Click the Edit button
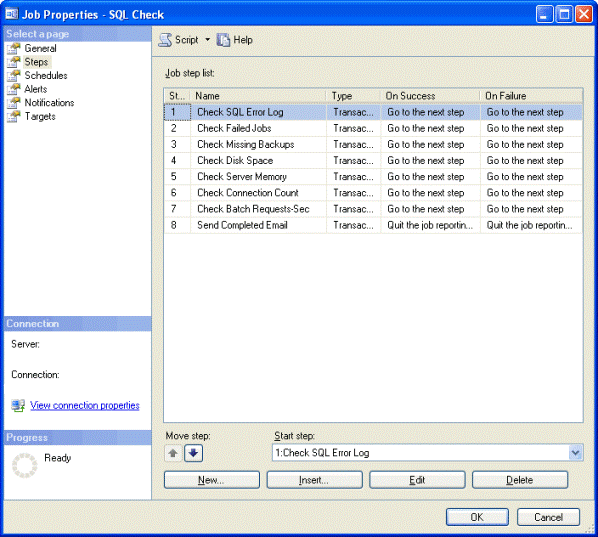 click(417, 480)
